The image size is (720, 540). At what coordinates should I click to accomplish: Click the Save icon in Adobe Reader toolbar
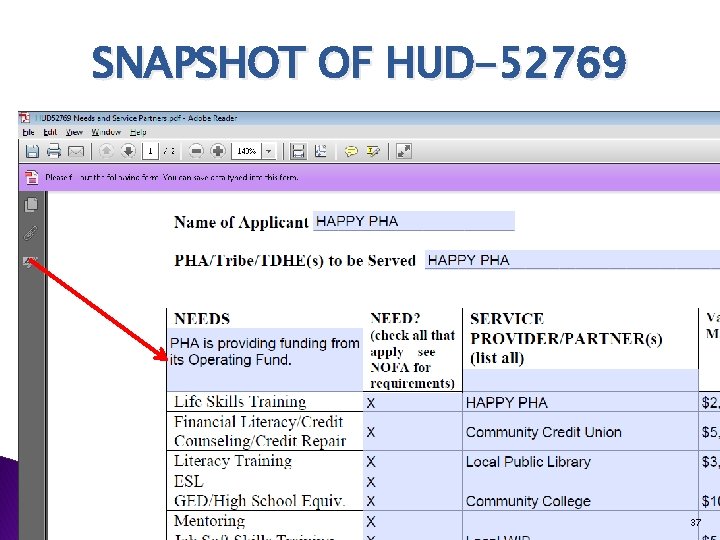pos(32,151)
